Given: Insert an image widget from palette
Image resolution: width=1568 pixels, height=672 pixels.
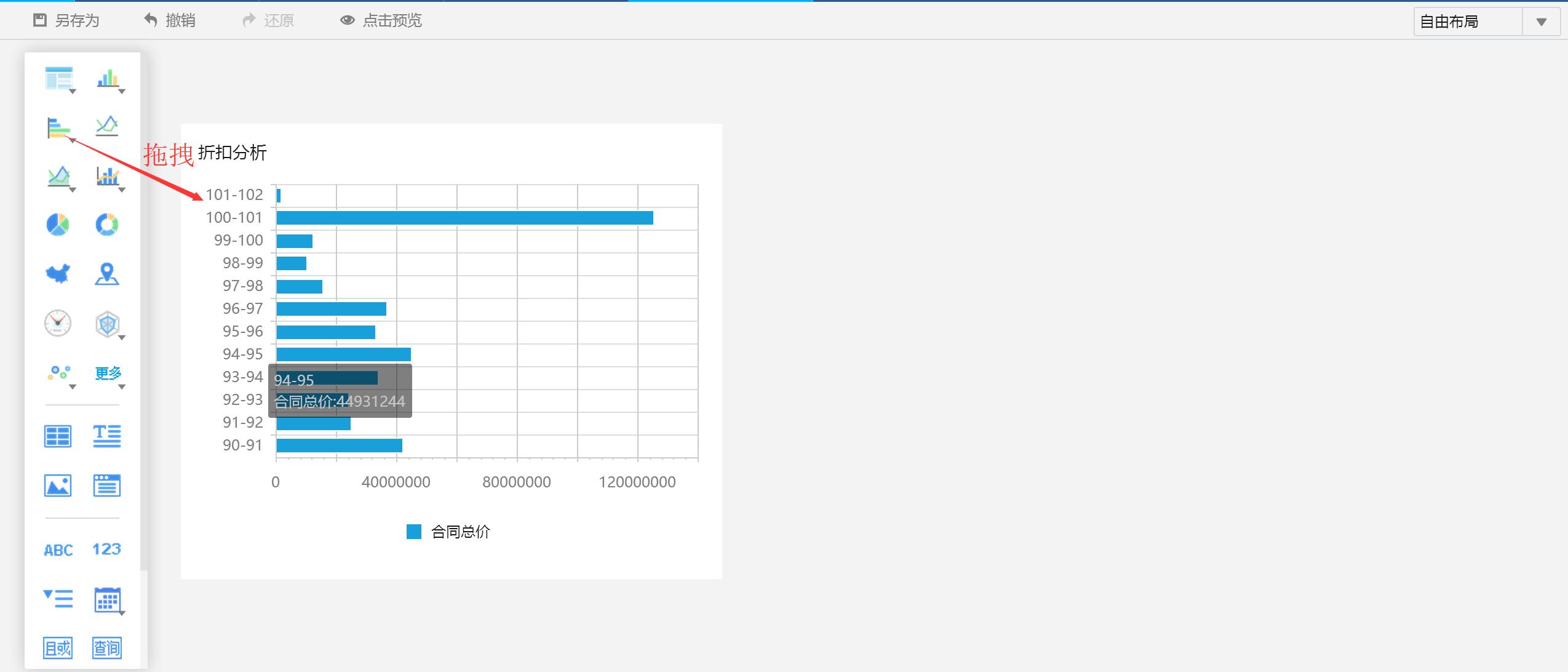Looking at the screenshot, I should coord(58,486).
